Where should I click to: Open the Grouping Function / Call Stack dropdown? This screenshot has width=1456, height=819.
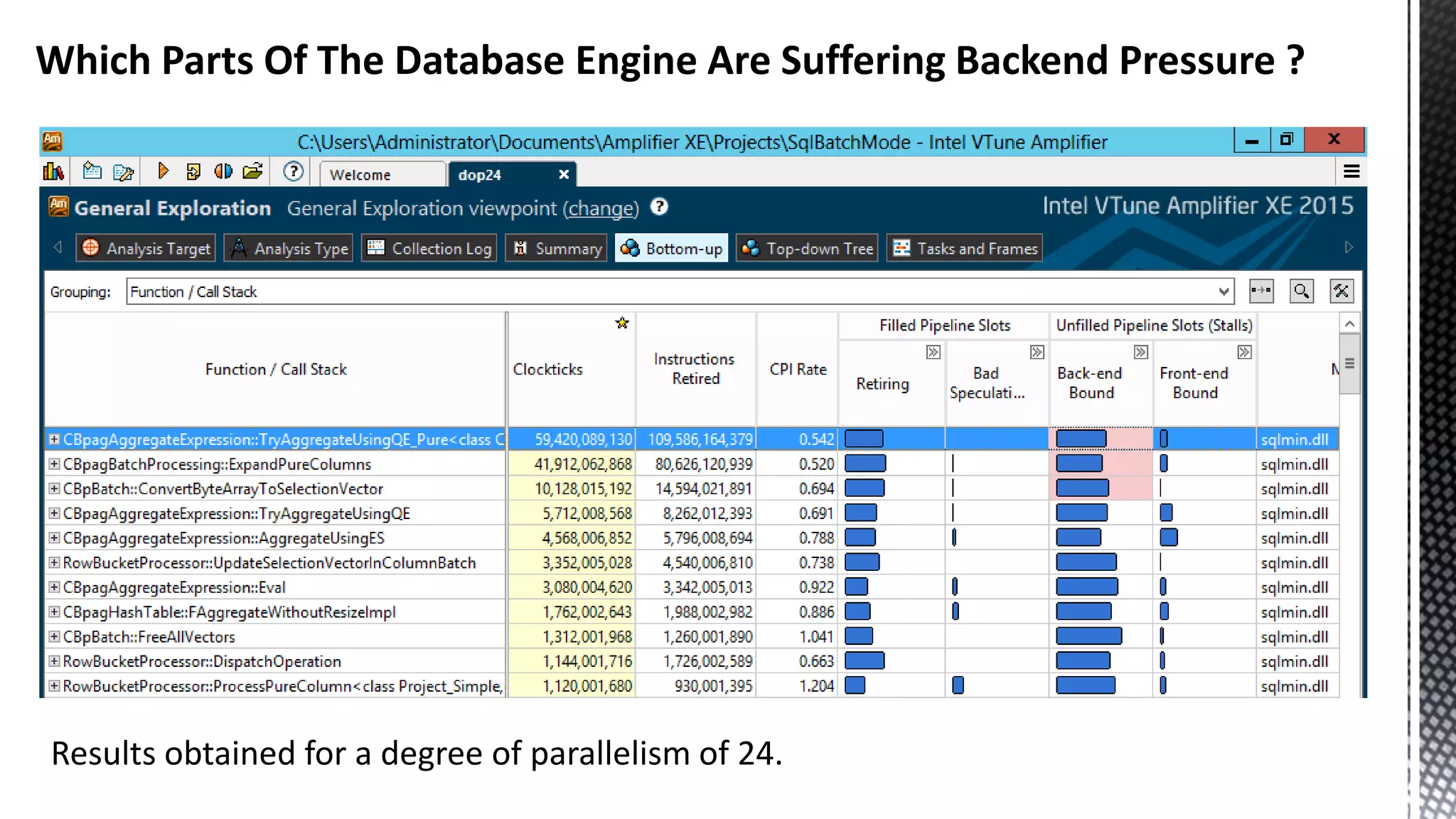tap(680, 291)
